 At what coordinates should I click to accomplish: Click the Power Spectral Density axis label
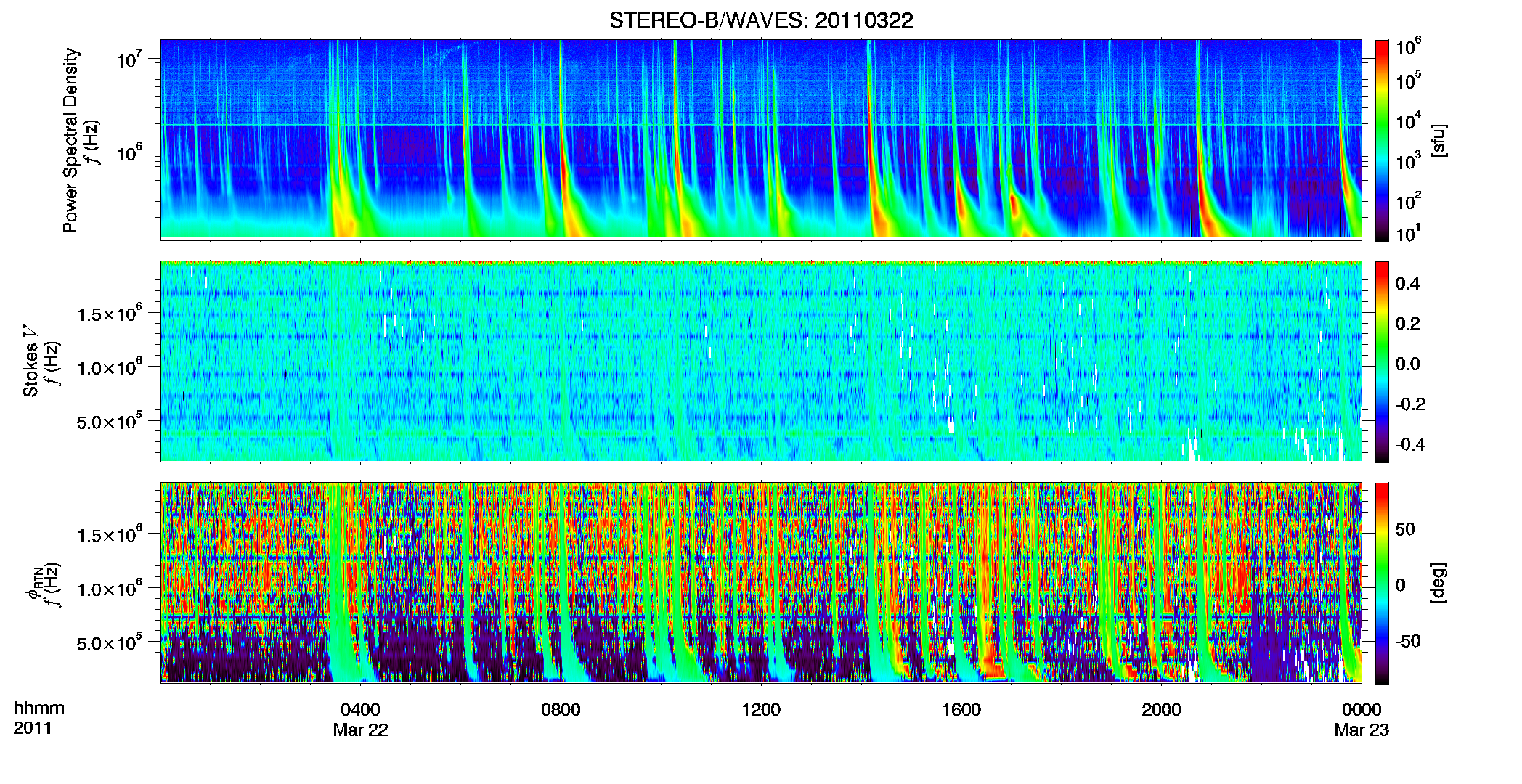pos(70,140)
